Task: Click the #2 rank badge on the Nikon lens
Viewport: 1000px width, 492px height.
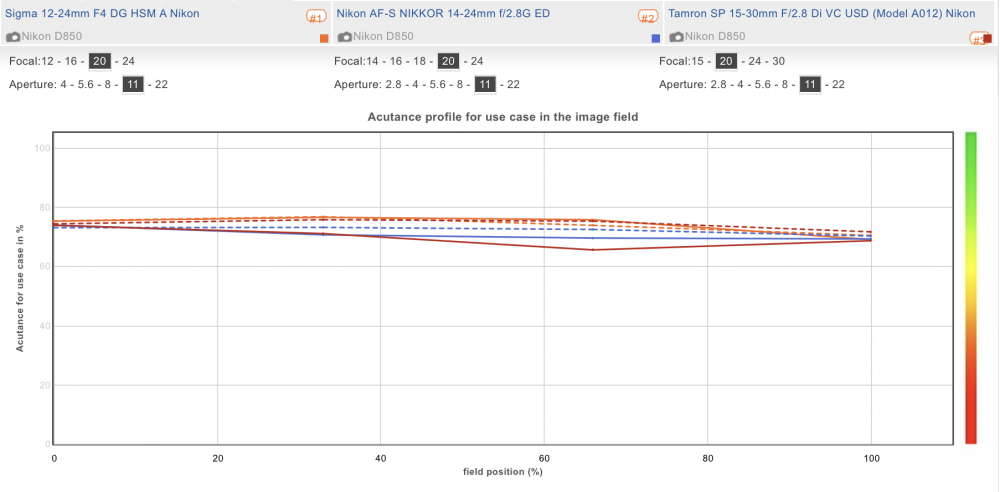Action: [649, 17]
